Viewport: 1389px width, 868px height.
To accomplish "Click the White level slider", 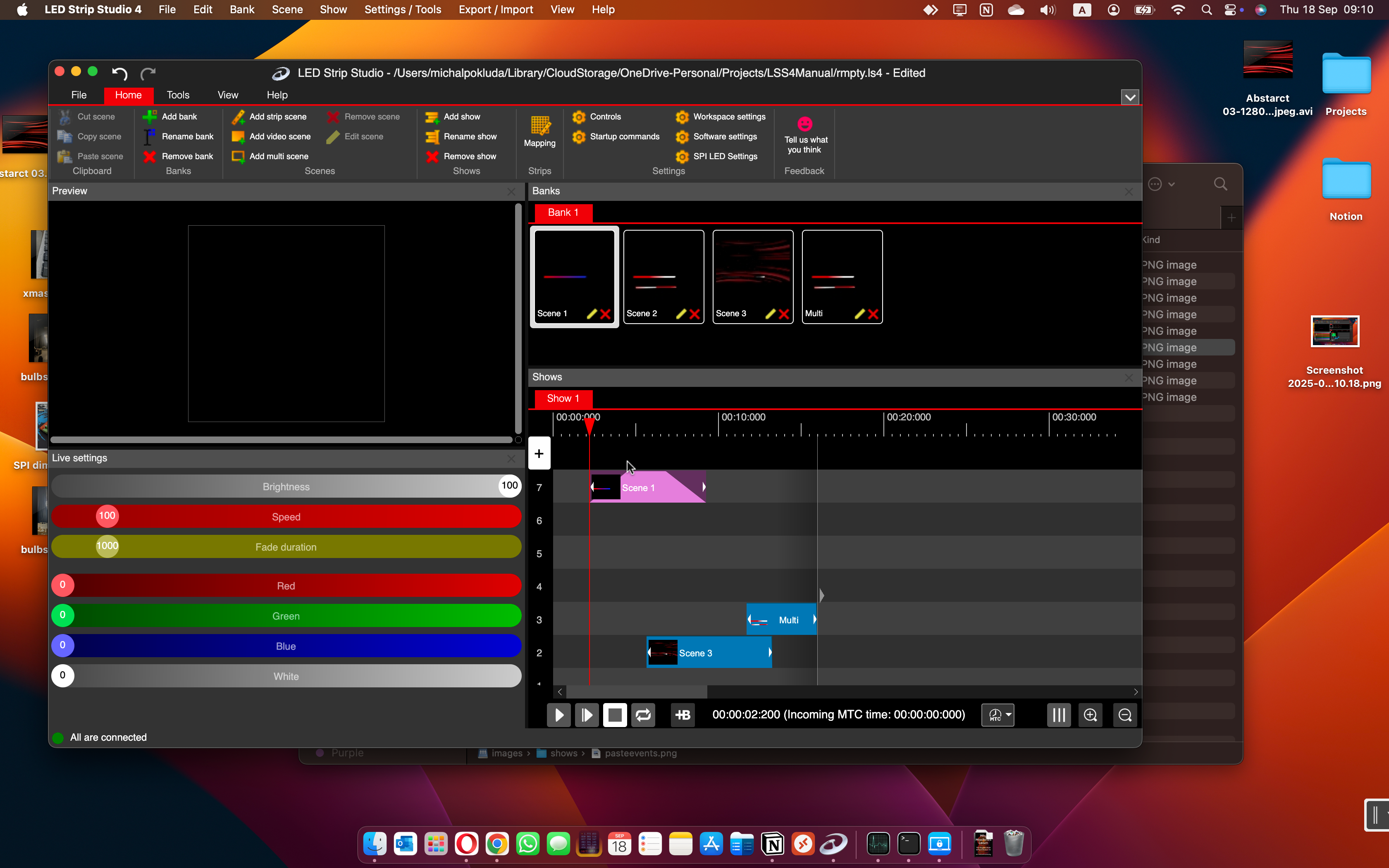I will point(286,676).
